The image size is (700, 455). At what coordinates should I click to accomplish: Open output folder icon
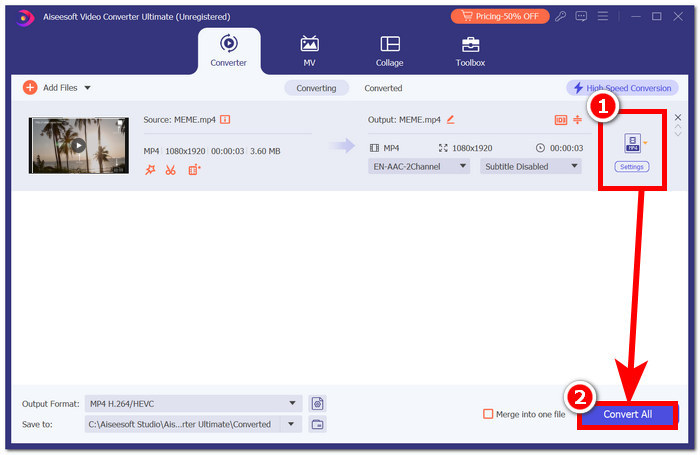(317, 424)
